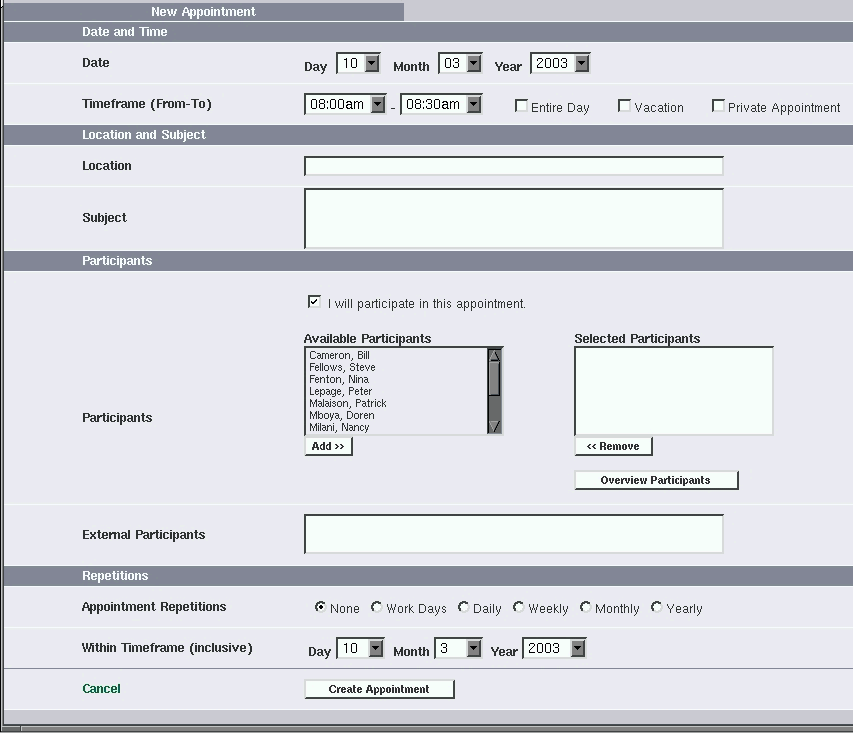Open Within Timeframe Month dropdown showing 3
Viewport: 853px width, 733px height.
point(458,649)
